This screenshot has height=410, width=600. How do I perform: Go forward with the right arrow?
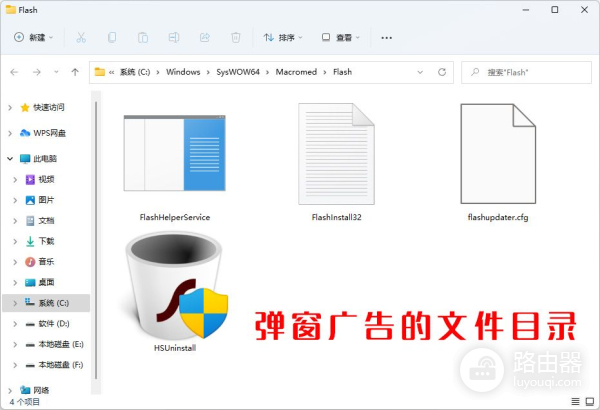coord(37,72)
